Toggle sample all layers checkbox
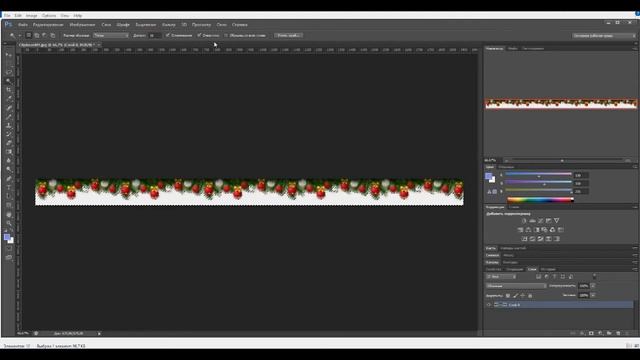The height and width of the screenshot is (360, 640). click(x=226, y=36)
